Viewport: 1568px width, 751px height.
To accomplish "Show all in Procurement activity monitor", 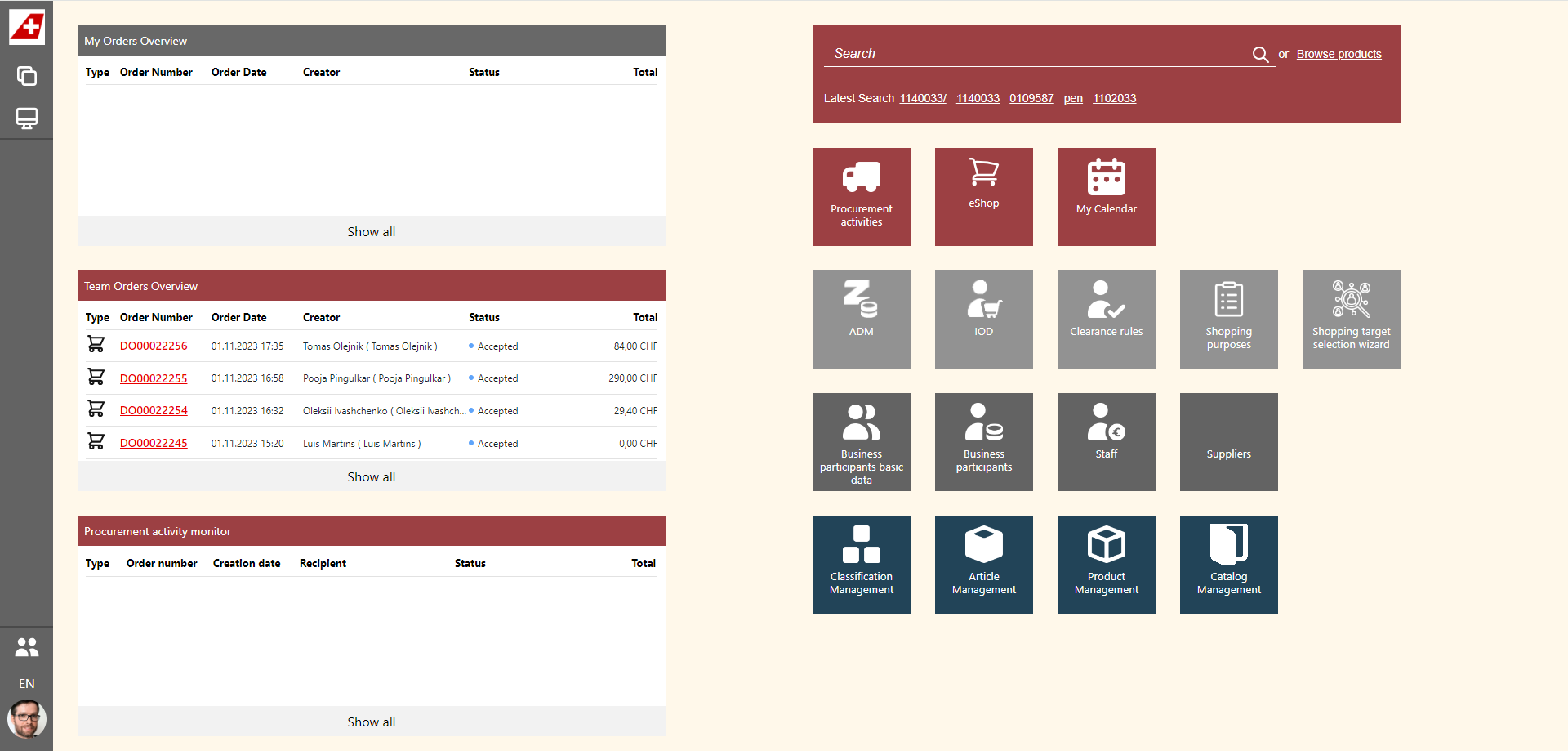I will 371,722.
